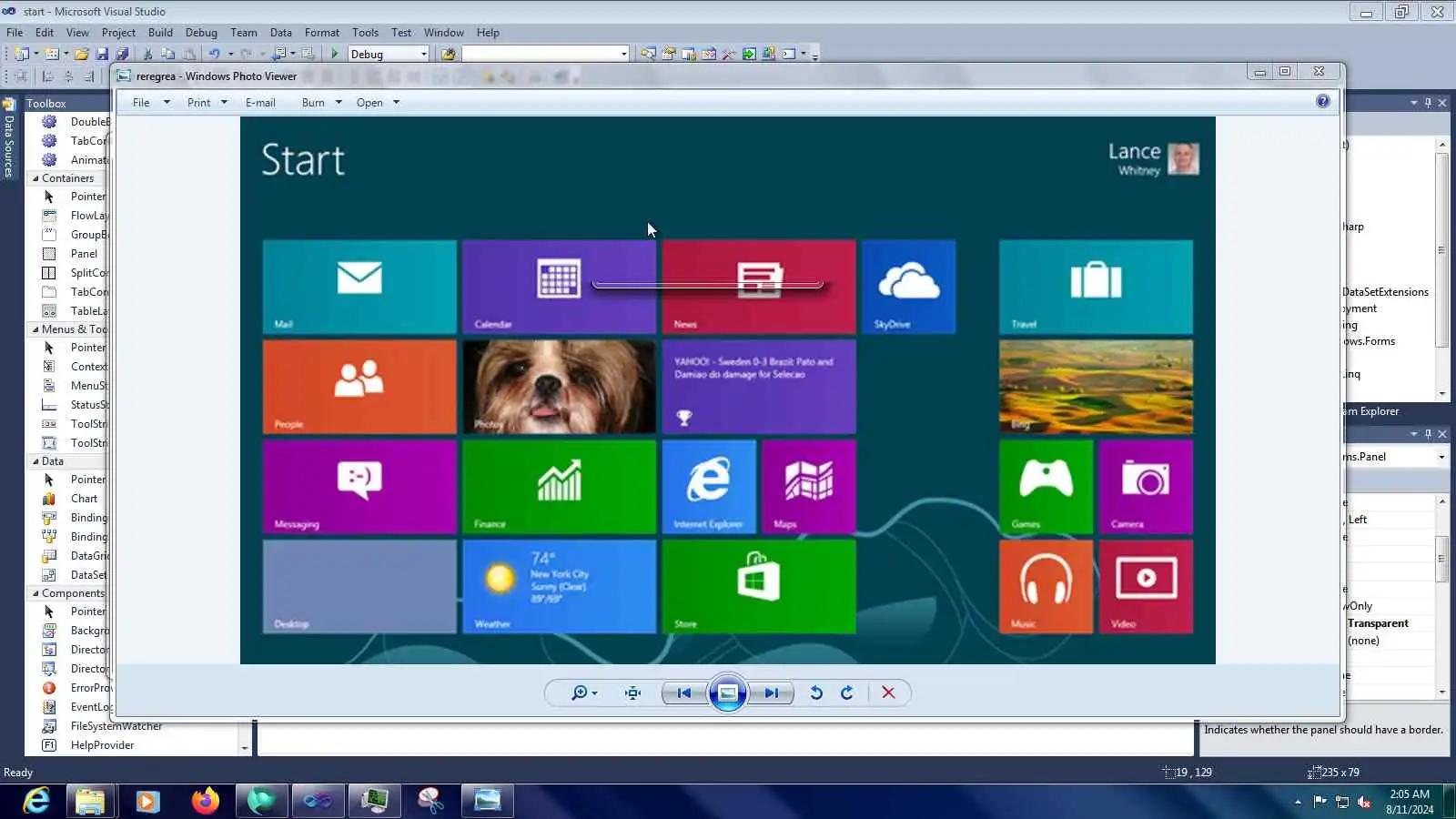Open Windows Media Player from the taskbar
Screen dimensions: 1456x819
click(147, 801)
